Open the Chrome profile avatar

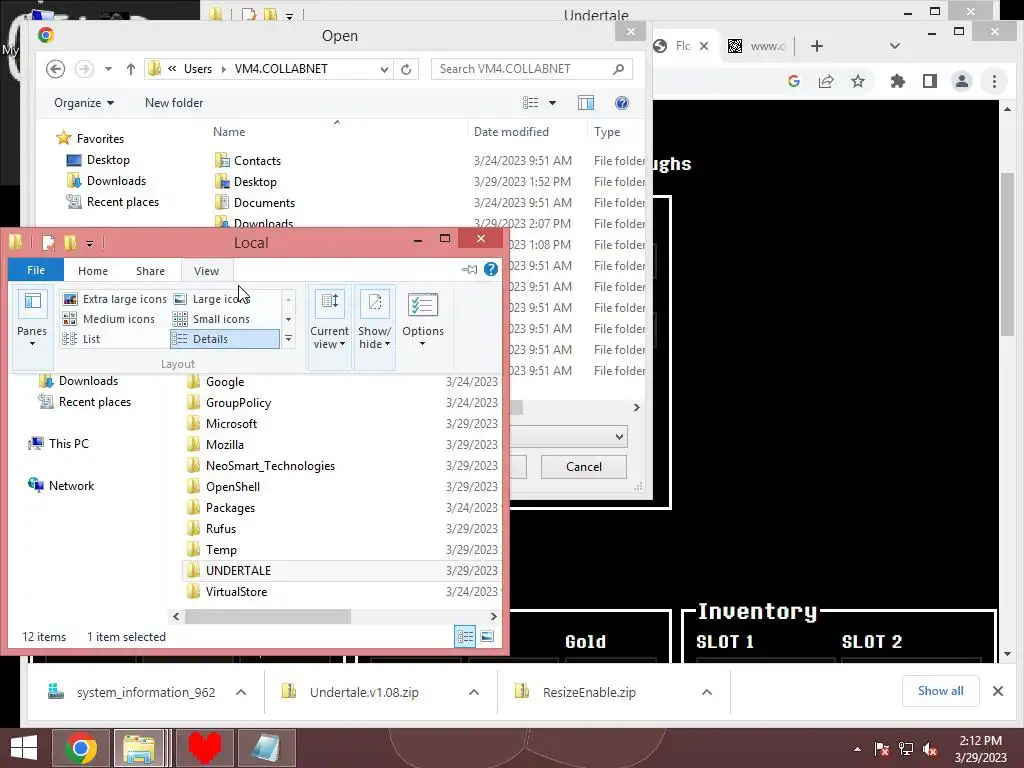click(962, 81)
